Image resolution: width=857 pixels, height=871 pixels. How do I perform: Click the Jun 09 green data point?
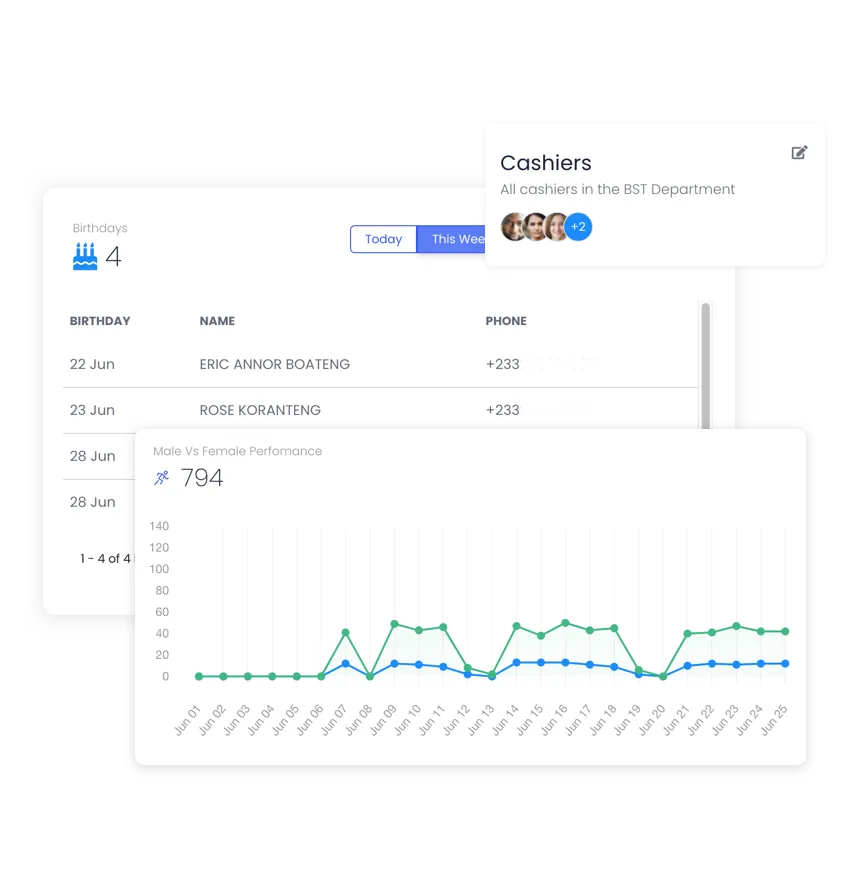pyautogui.click(x=396, y=622)
